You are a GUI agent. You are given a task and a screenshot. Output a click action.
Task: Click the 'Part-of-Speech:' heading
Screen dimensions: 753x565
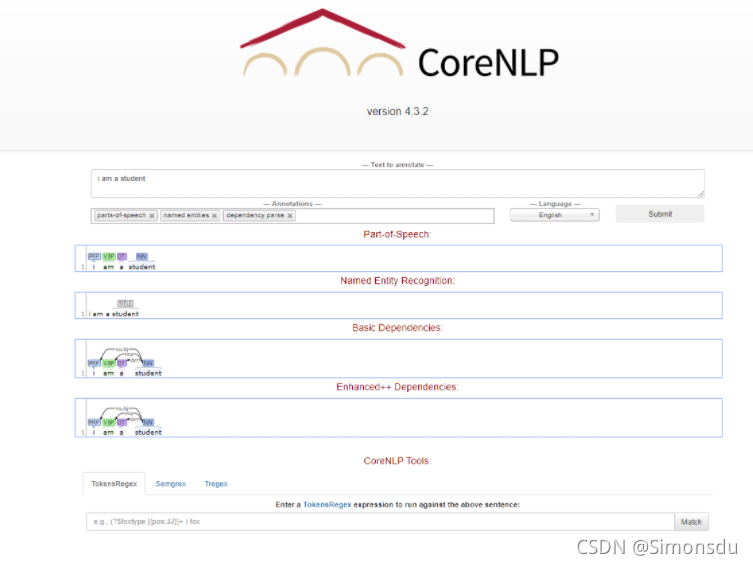click(x=397, y=234)
